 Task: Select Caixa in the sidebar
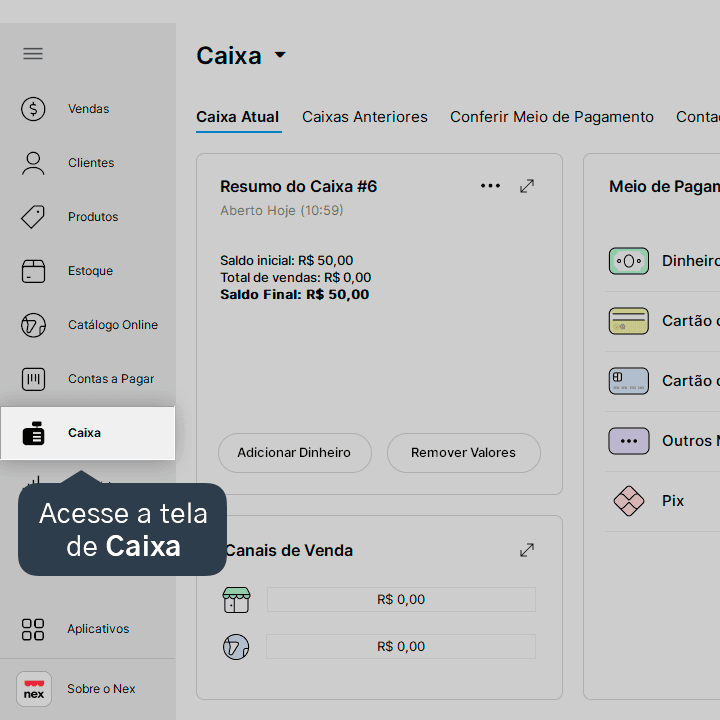88,433
